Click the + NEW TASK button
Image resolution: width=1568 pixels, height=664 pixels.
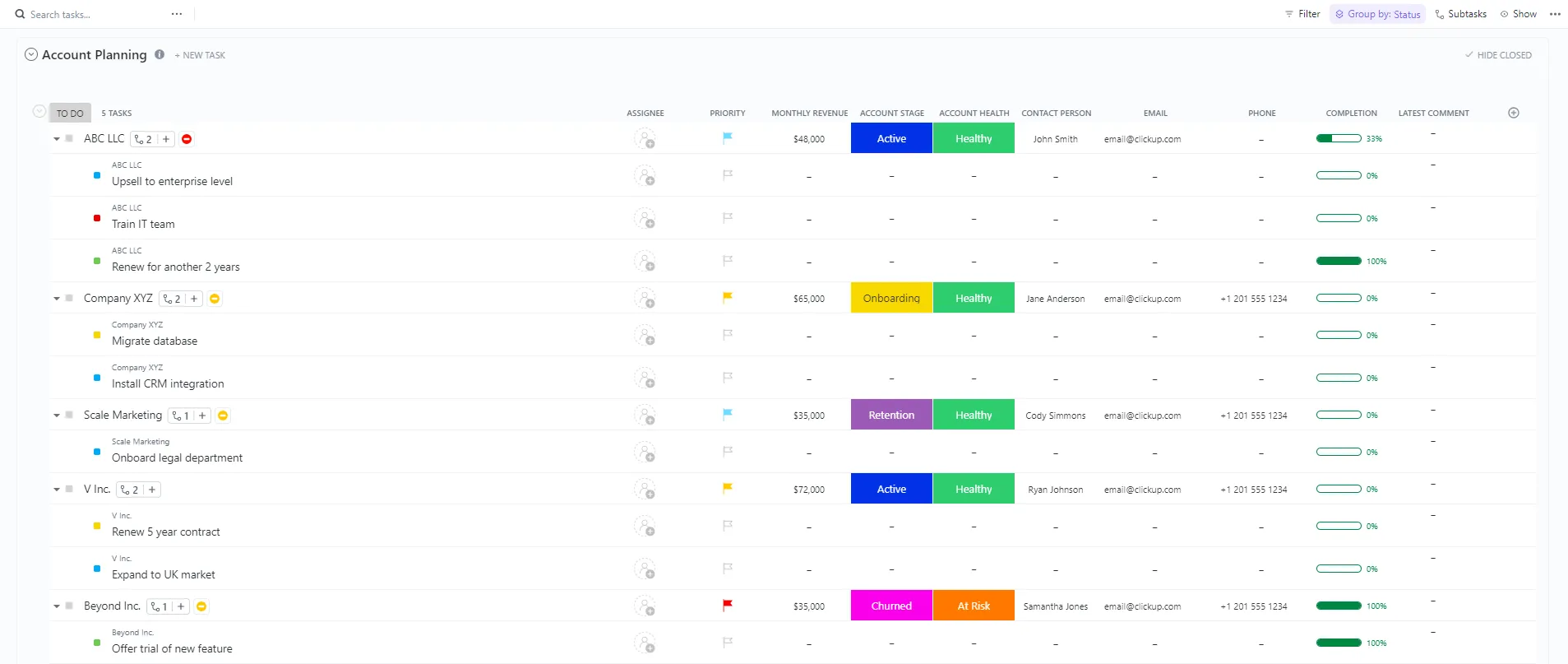(x=200, y=55)
